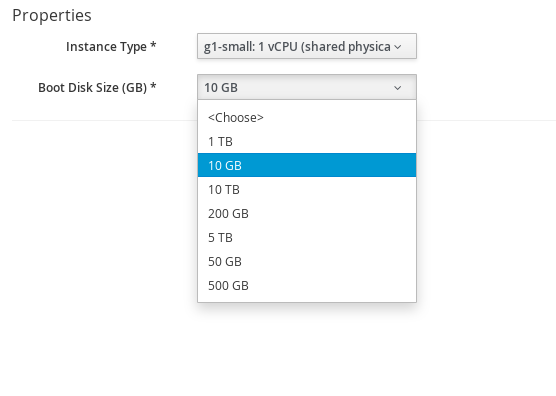Click the required asterisk next to Instance Type
The height and width of the screenshot is (396, 556).
[153, 45]
